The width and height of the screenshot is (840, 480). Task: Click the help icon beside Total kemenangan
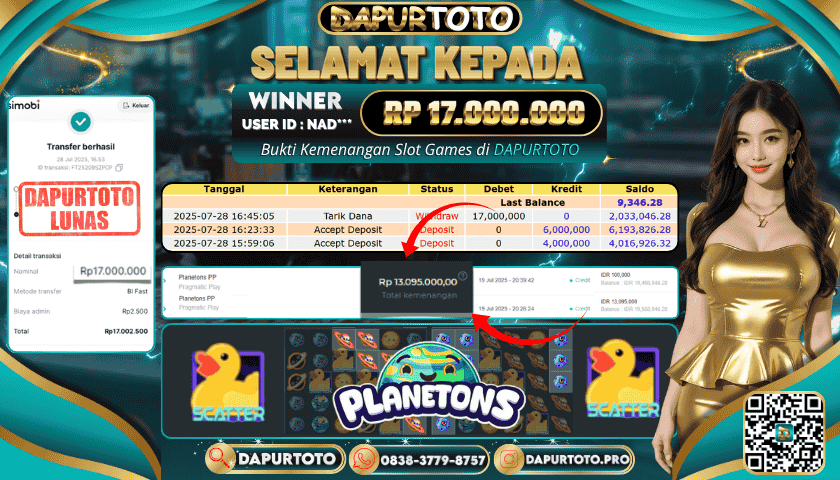click(x=463, y=276)
